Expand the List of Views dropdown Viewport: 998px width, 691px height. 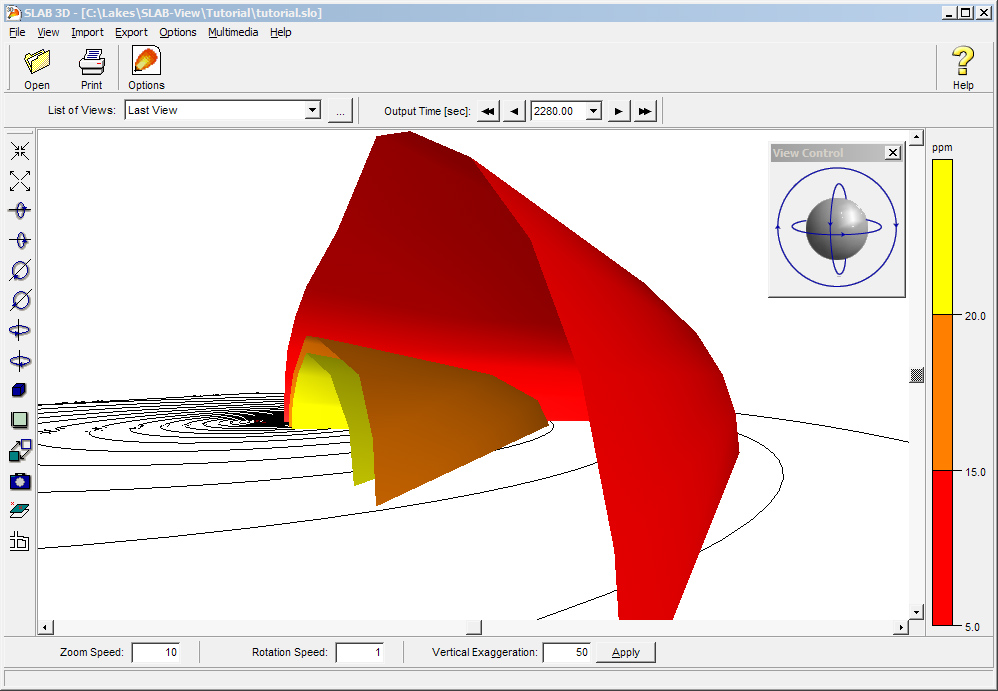coord(312,110)
